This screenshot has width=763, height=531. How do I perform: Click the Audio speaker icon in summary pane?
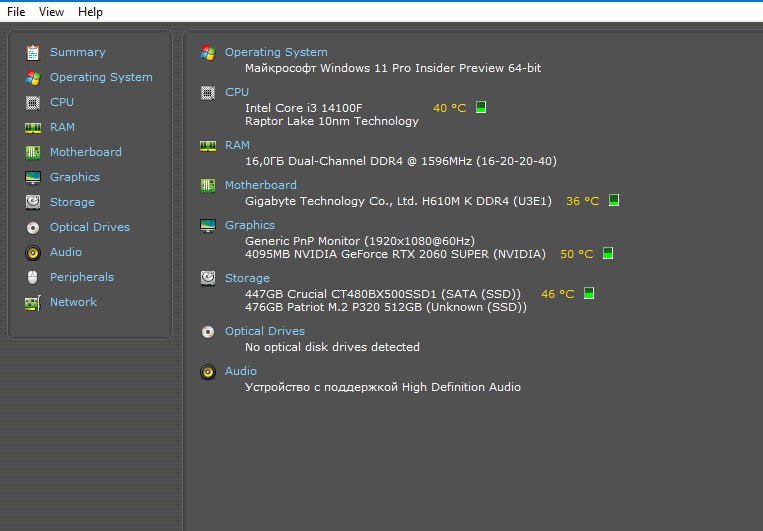(x=208, y=372)
